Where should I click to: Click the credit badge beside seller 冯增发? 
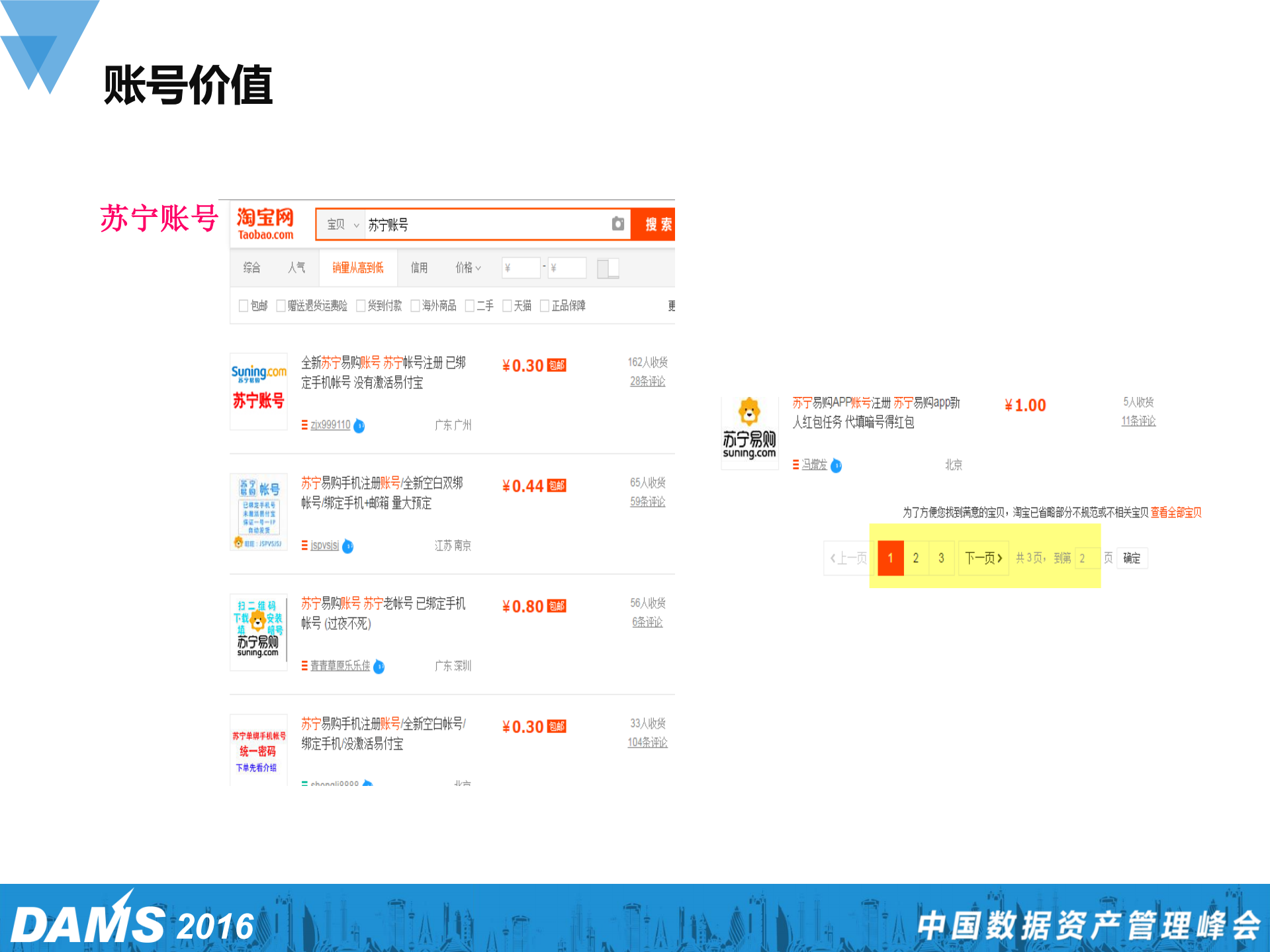tap(836, 466)
